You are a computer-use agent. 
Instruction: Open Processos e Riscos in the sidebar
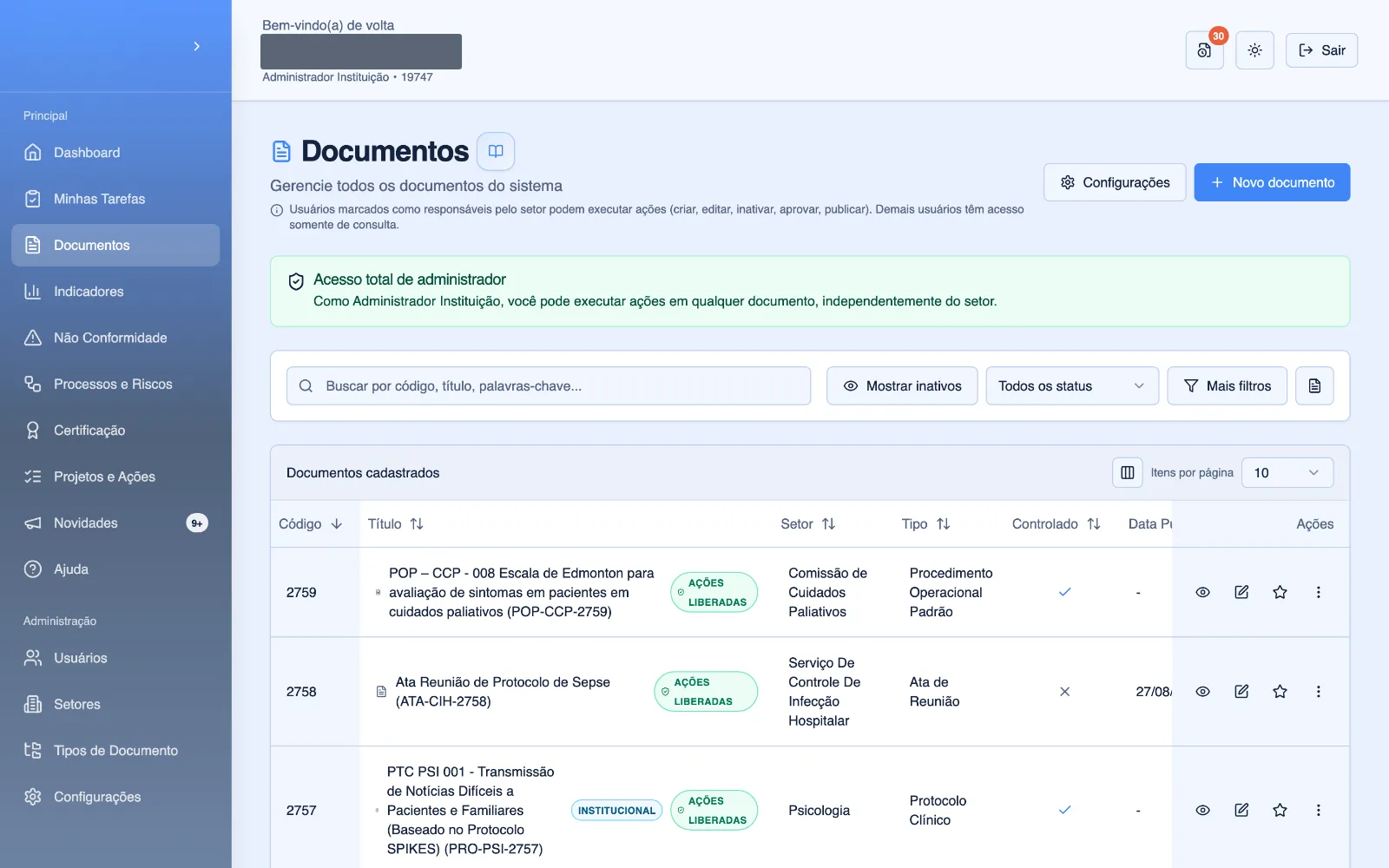(x=115, y=384)
